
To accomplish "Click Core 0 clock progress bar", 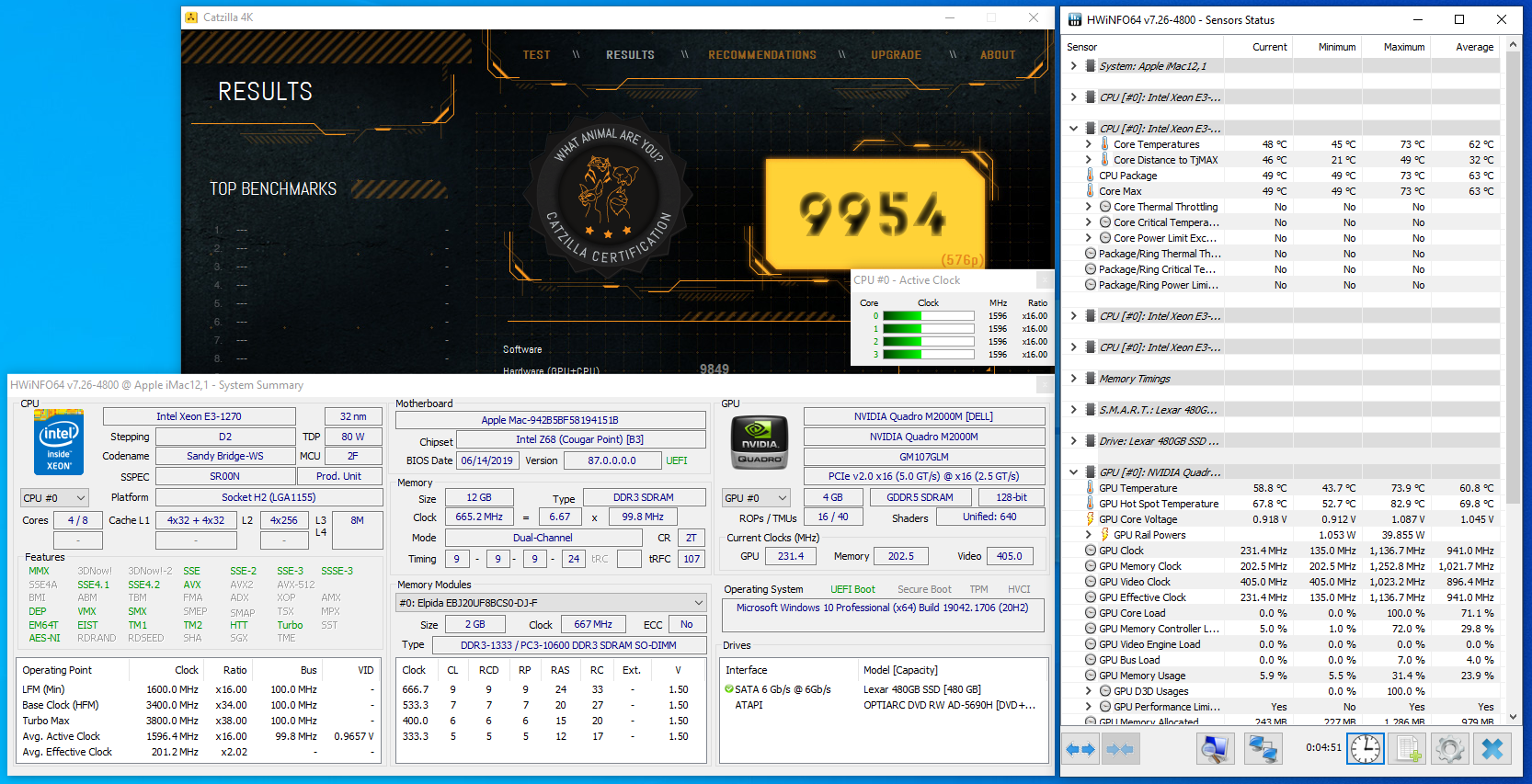I will (x=929, y=316).
